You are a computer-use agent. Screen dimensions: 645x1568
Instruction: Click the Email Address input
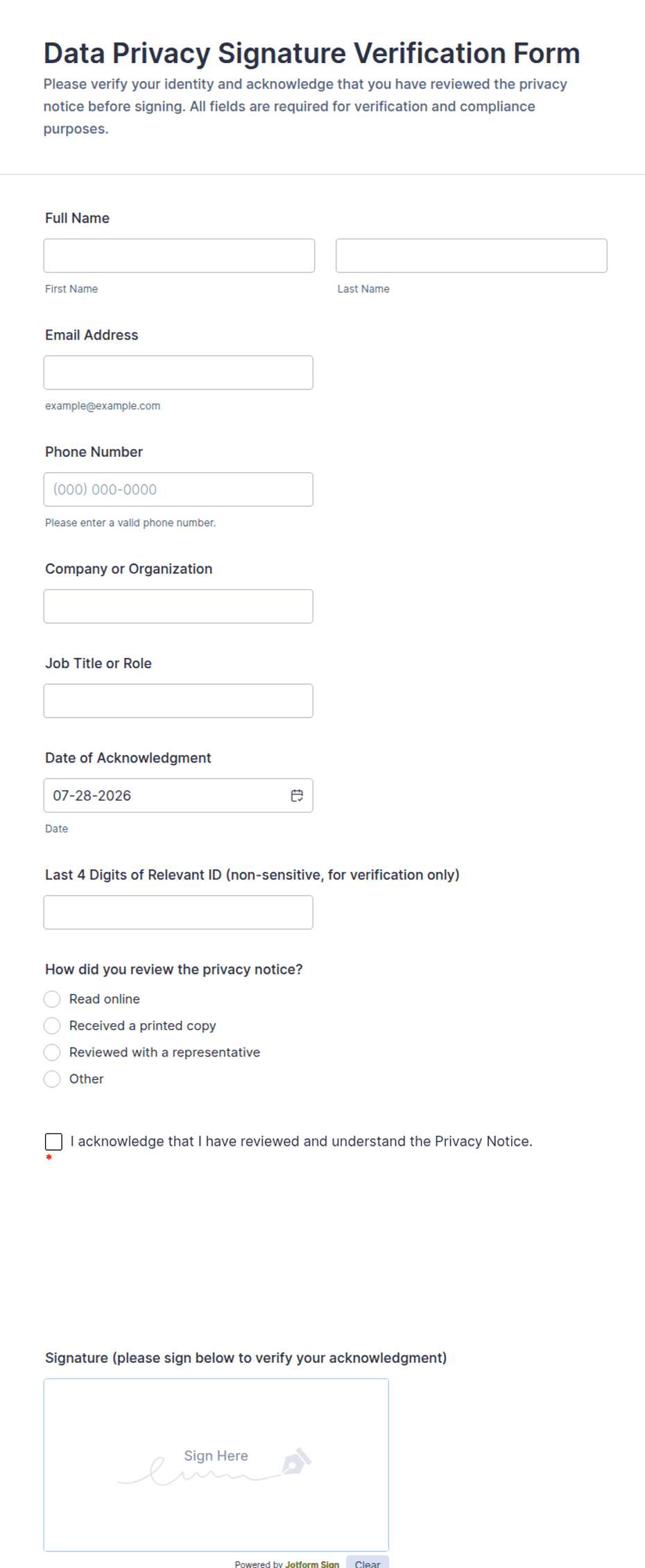(178, 372)
